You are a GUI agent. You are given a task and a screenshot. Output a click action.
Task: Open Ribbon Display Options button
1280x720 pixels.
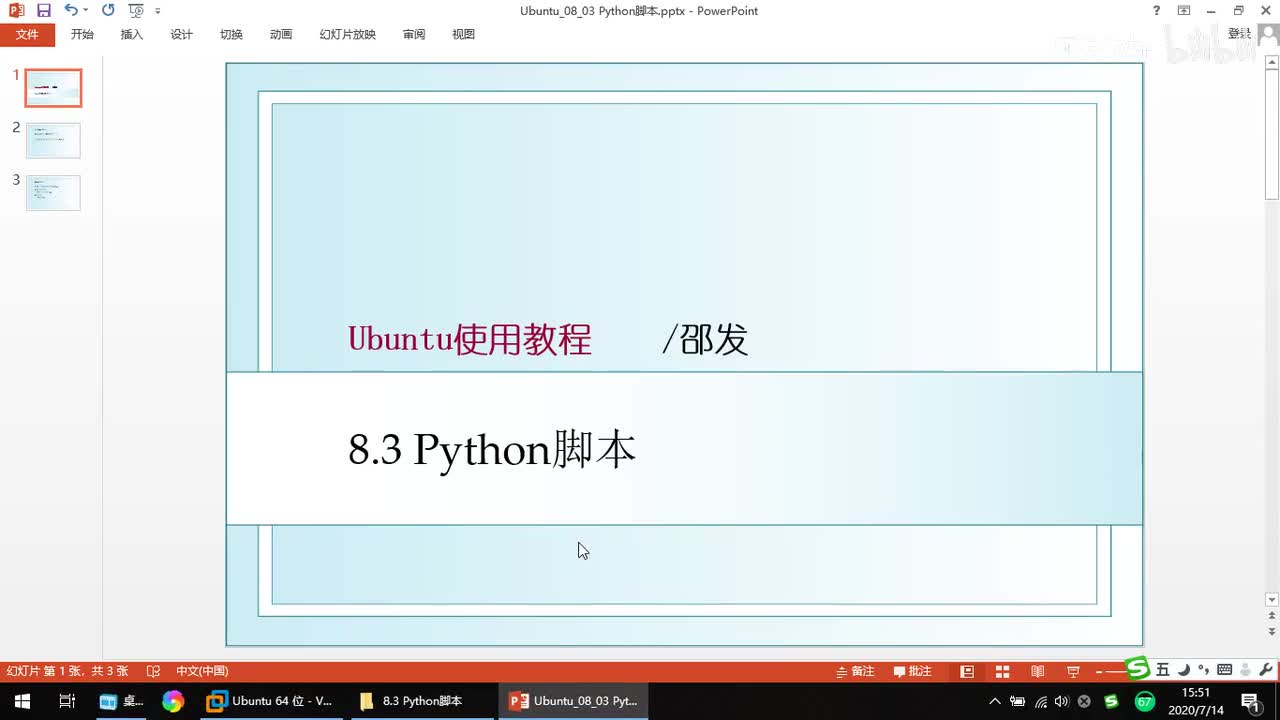click(1184, 10)
